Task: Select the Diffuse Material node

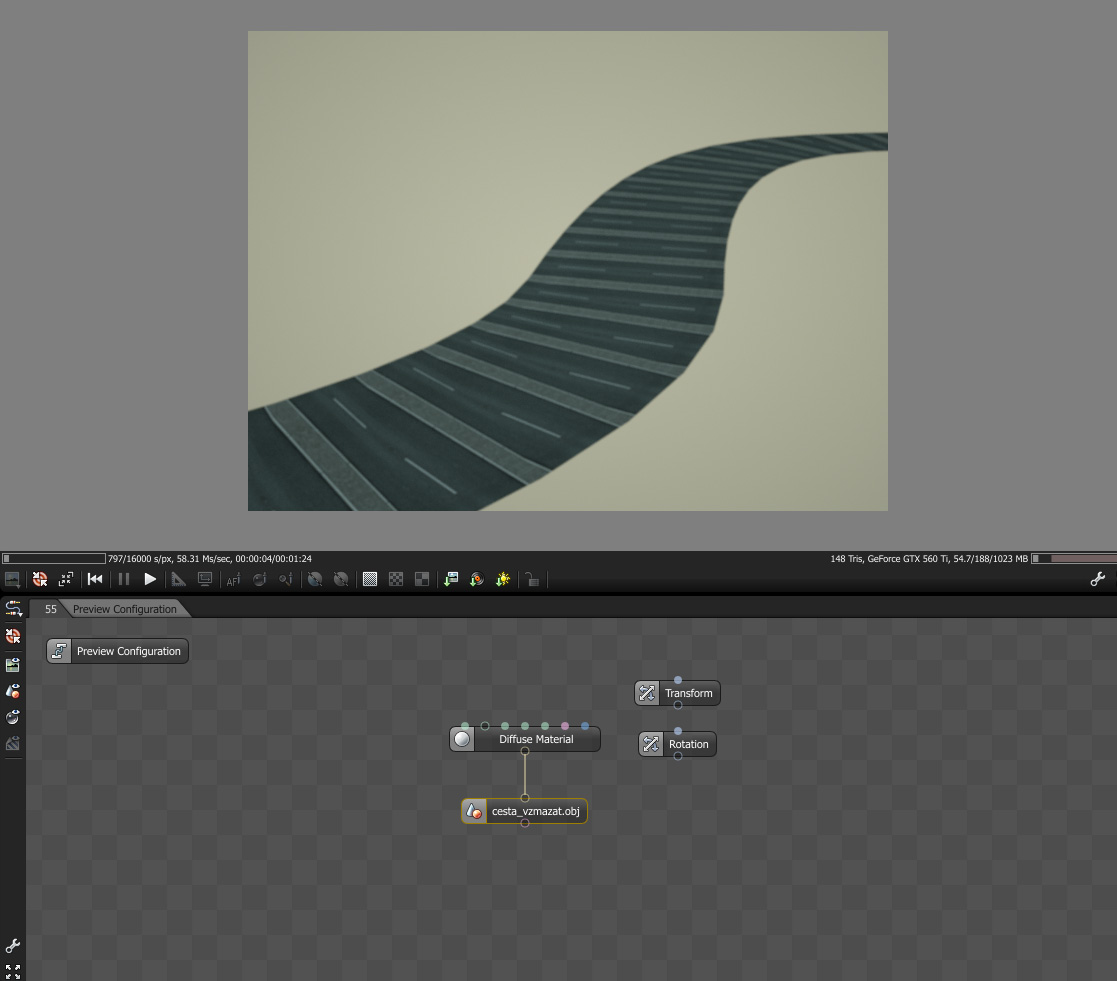Action: tap(525, 739)
